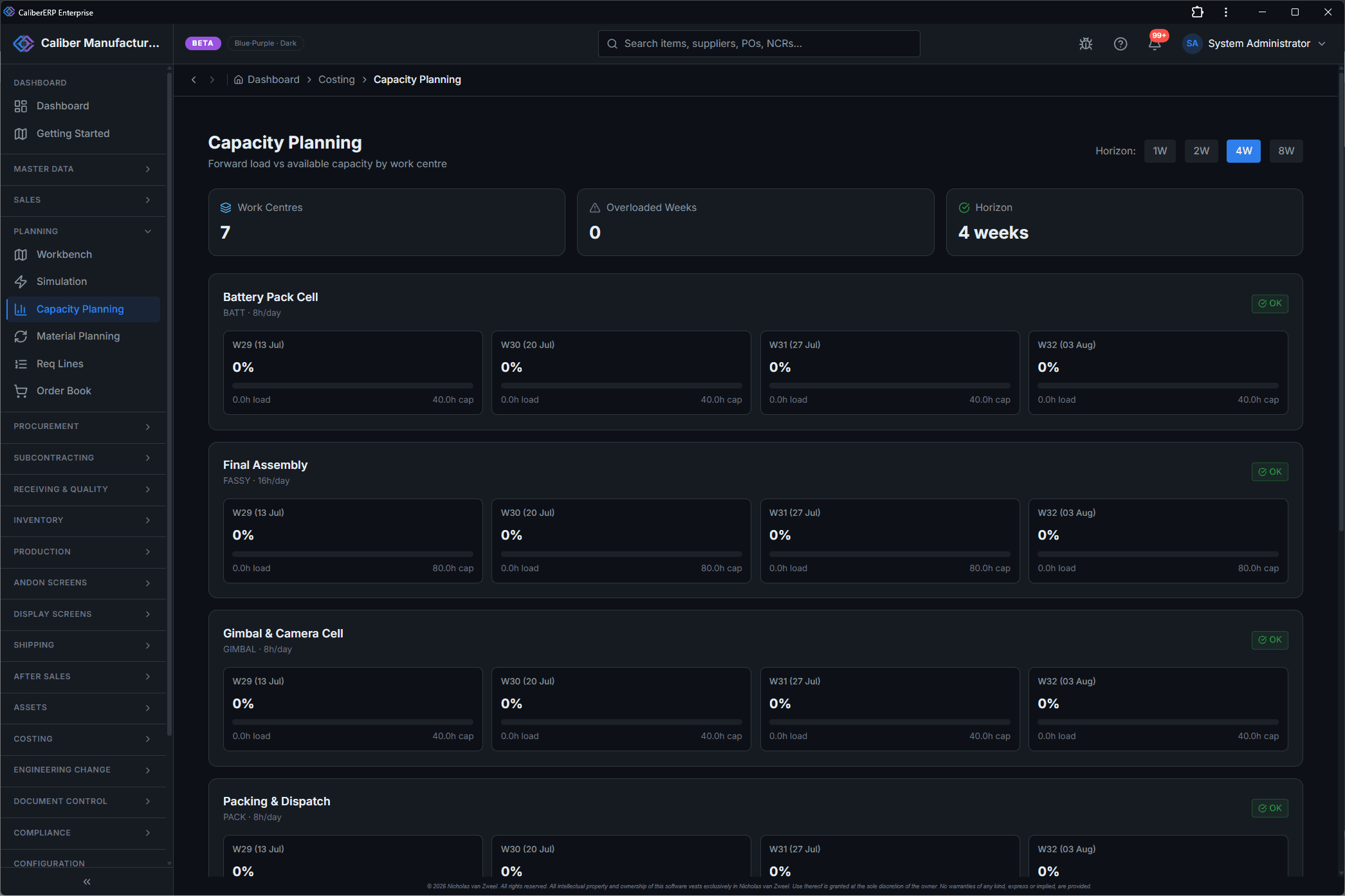Expand the Costing sidebar section

pyautogui.click(x=83, y=739)
